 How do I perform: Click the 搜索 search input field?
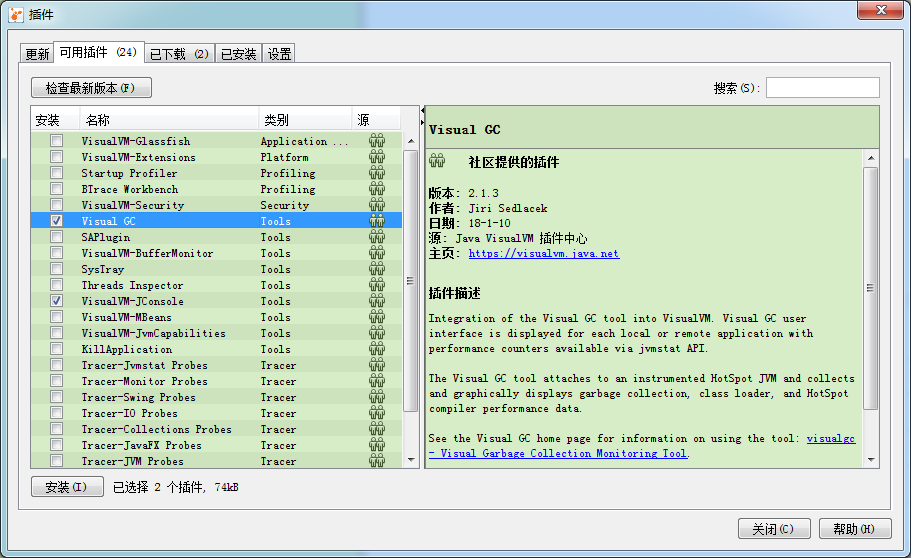click(x=823, y=88)
